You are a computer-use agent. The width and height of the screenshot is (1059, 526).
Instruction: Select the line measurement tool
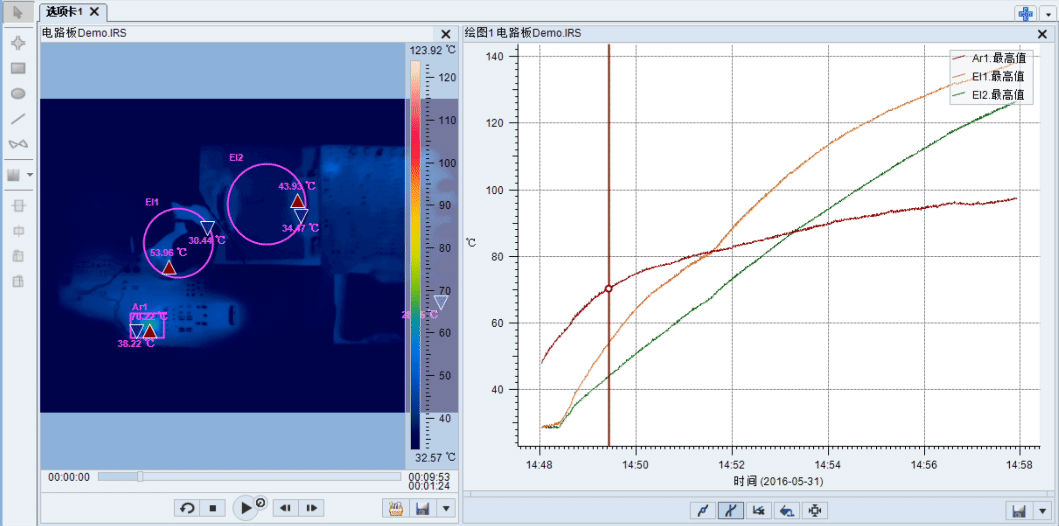point(18,119)
